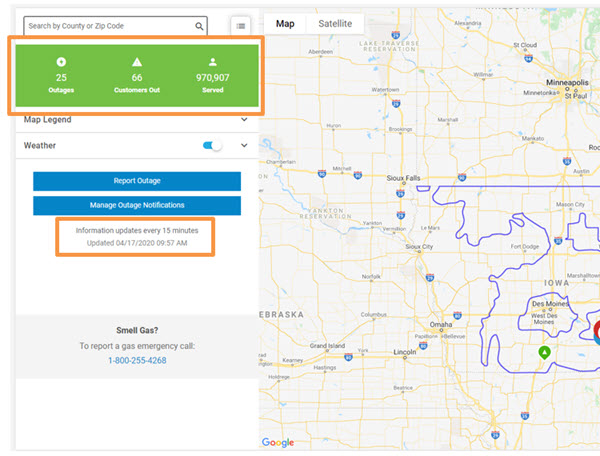600x456 pixels.
Task: Click the Des Moines label on the map
Action: (549, 304)
